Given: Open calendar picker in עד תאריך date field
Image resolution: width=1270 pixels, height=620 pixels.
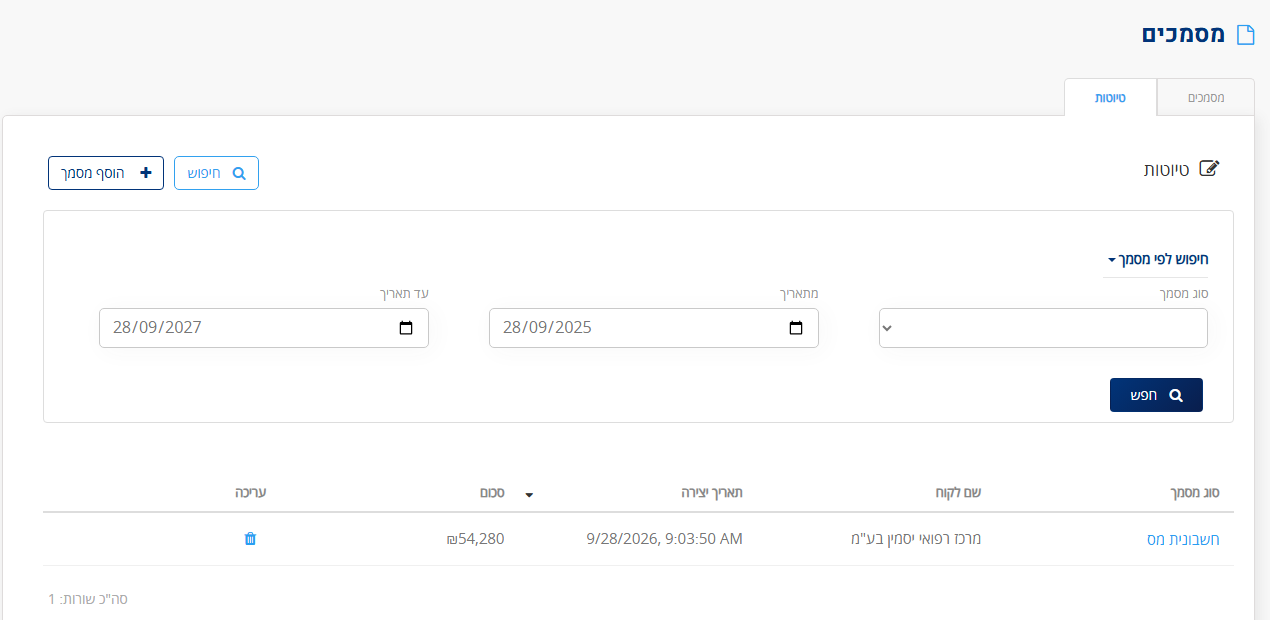Looking at the screenshot, I should pyautogui.click(x=406, y=328).
